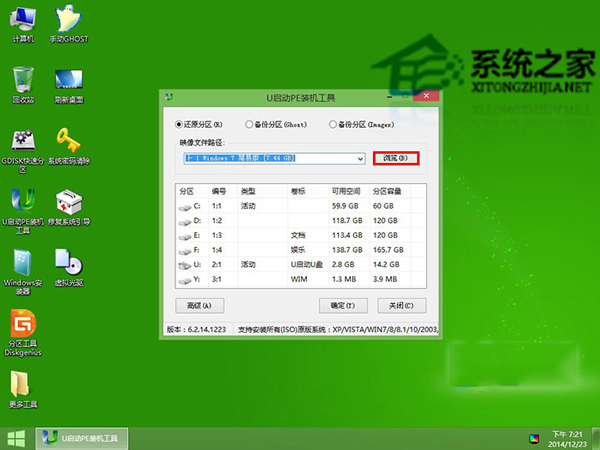Minimize the U启动PE装机工具 window
This screenshot has height=450, width=600.
pyautogui.click(x=390, y=96)
